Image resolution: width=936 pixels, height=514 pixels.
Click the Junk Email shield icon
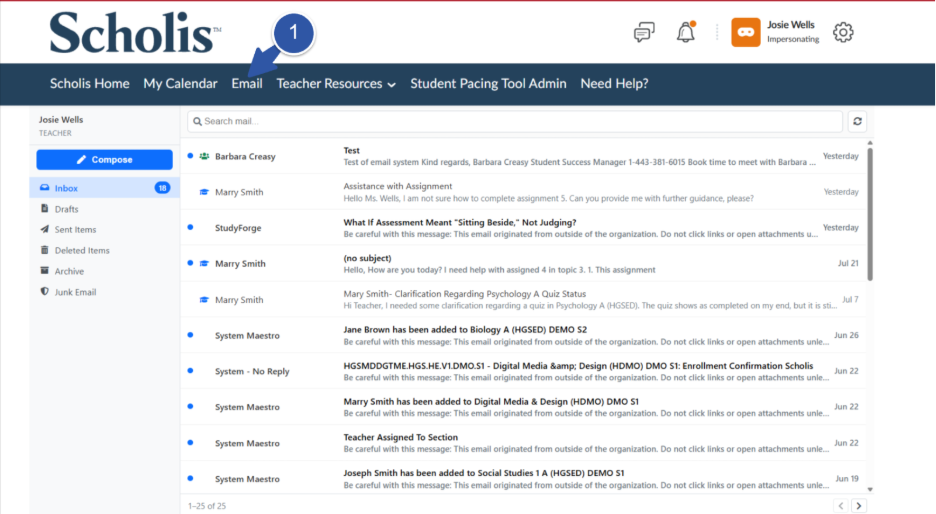tap(44, 291)
